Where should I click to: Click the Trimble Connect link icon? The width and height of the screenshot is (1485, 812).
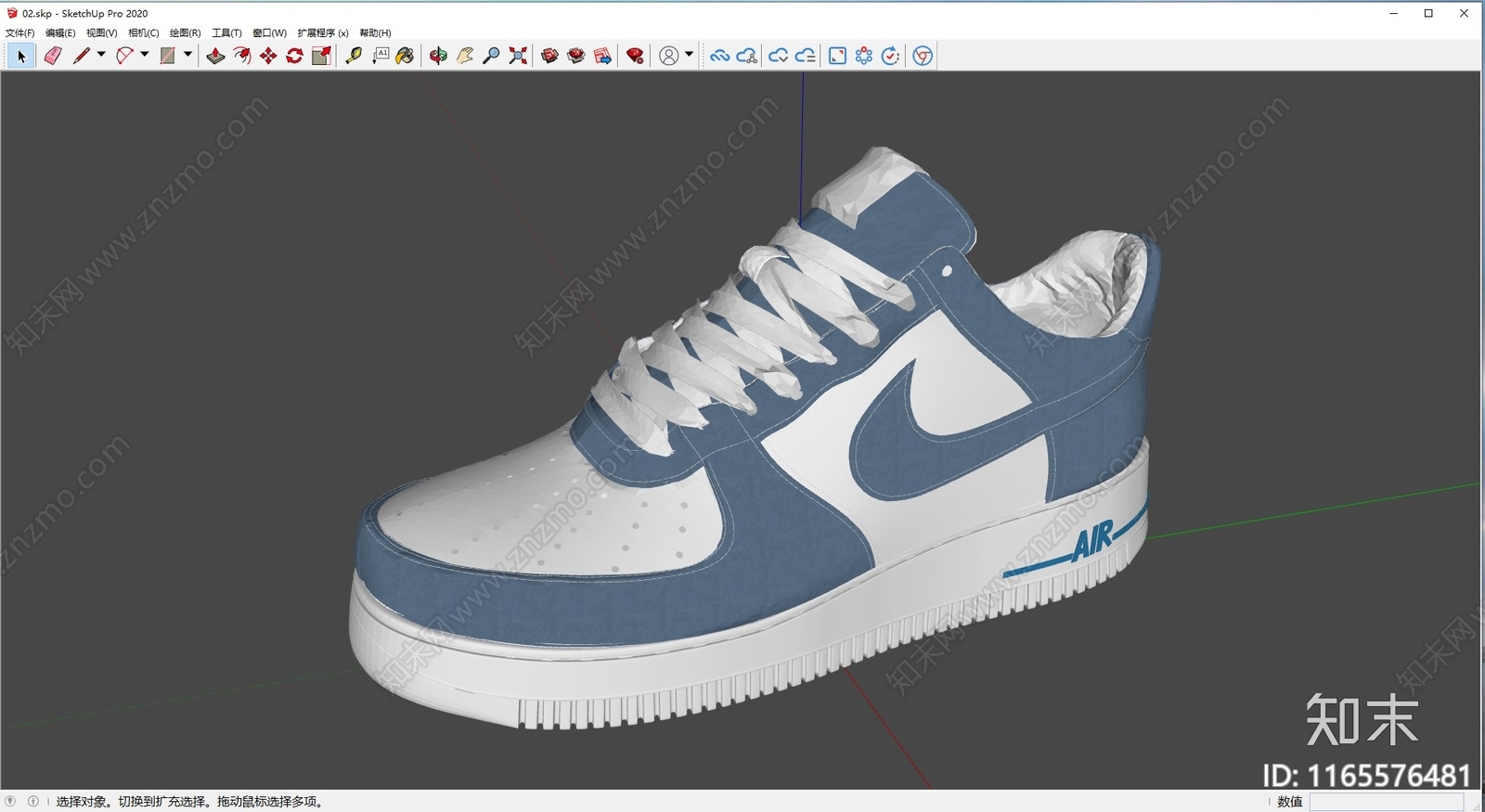point(719,57)
